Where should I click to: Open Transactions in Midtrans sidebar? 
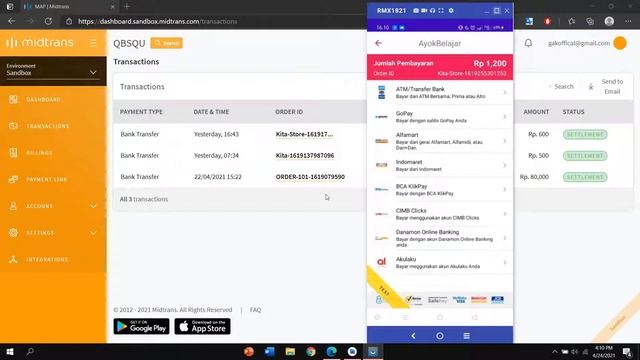tap(47, 126)
